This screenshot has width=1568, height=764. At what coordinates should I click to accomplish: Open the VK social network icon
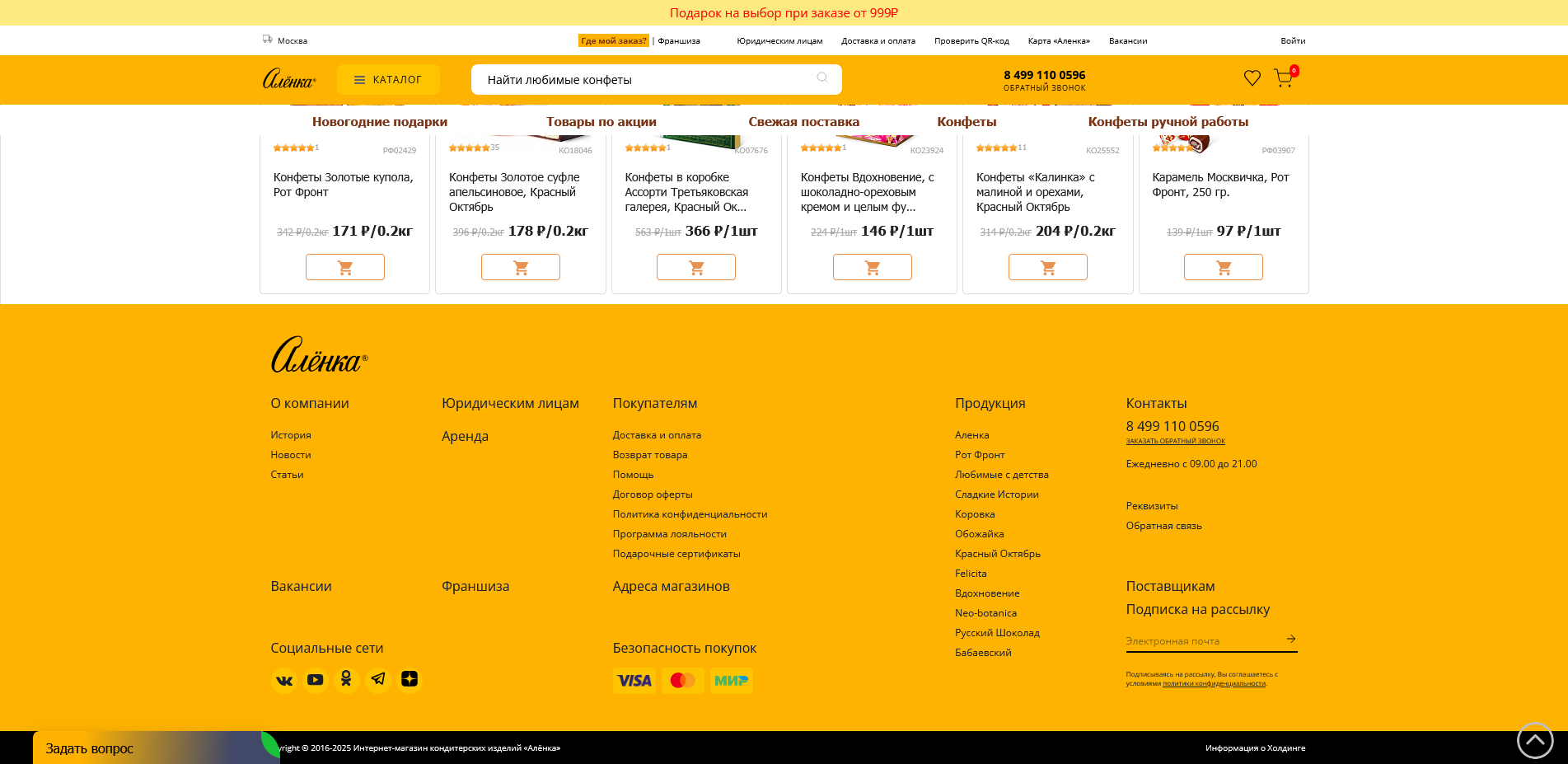tap(284, 680)
